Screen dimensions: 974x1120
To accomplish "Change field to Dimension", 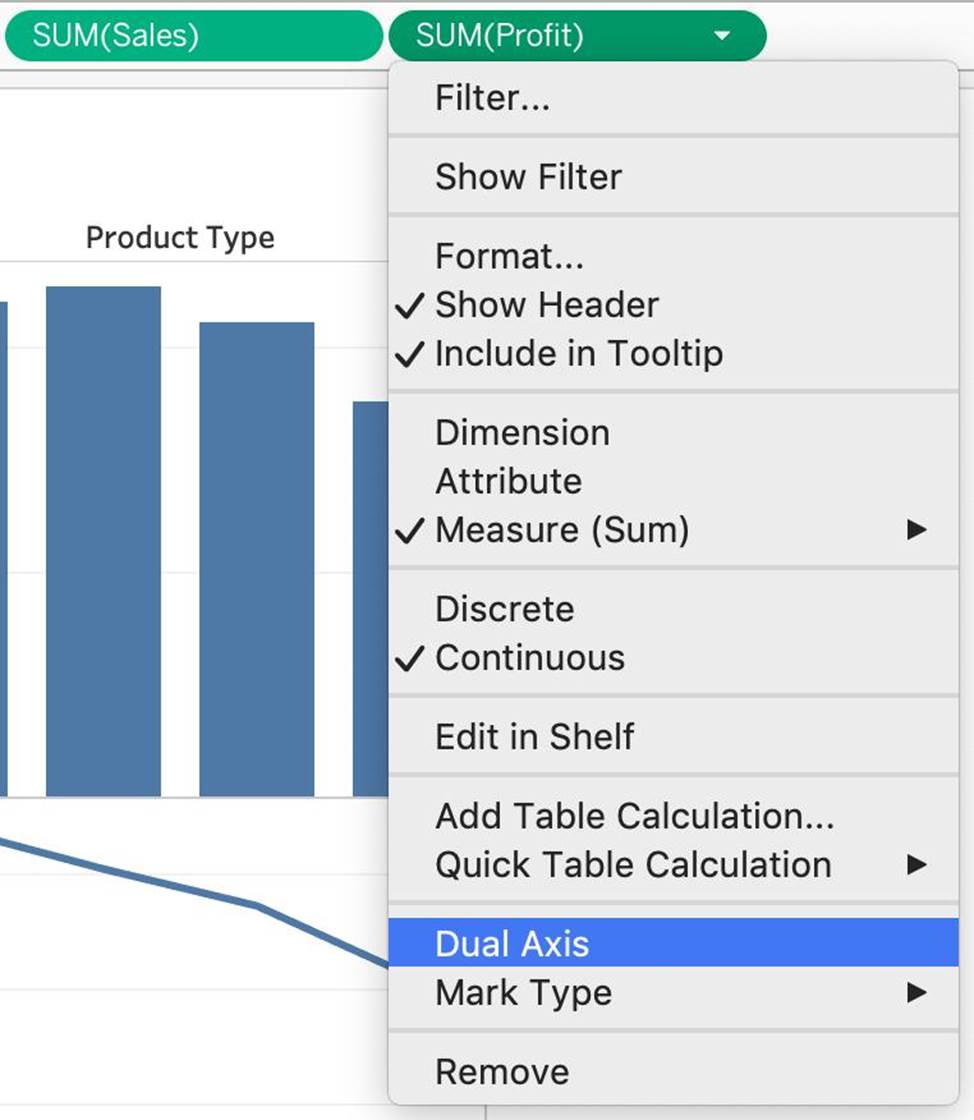I will tap(522, 432).
